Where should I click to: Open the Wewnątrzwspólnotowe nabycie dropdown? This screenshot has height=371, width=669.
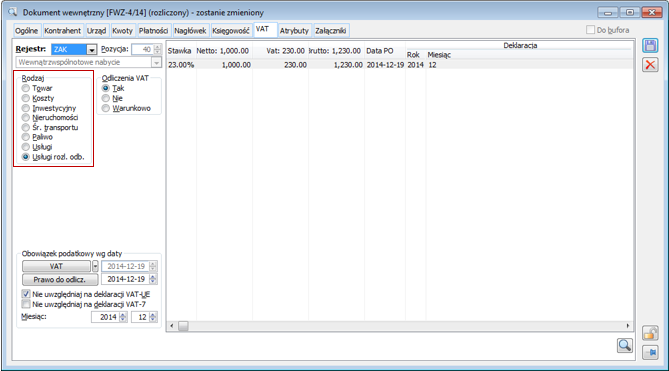pyautogui.click(x=156, y=62)
